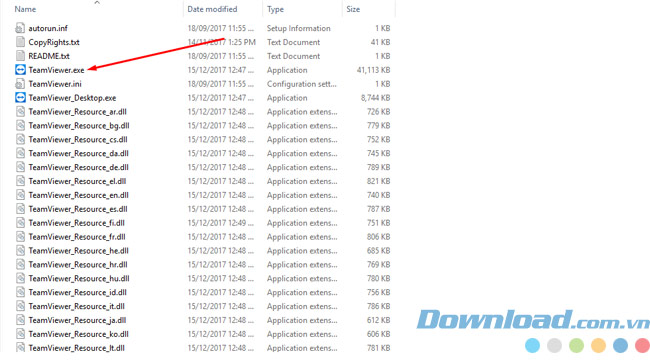Click the 41,113 KB size value

374,70
